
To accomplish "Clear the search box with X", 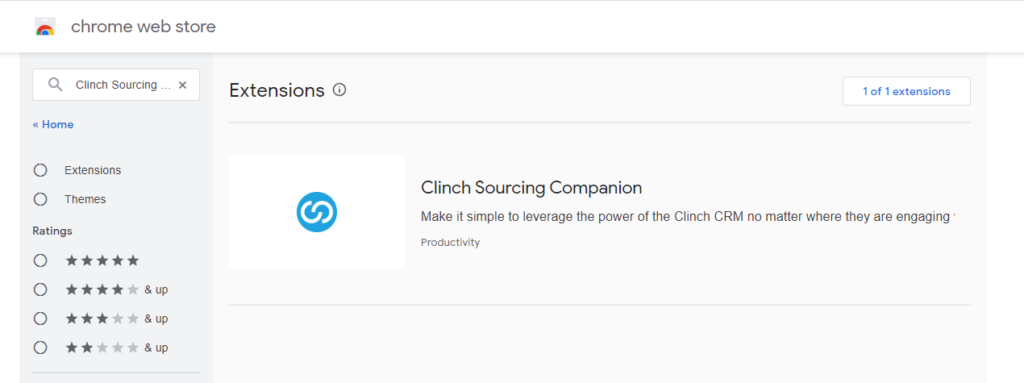I will coord(182,85).
